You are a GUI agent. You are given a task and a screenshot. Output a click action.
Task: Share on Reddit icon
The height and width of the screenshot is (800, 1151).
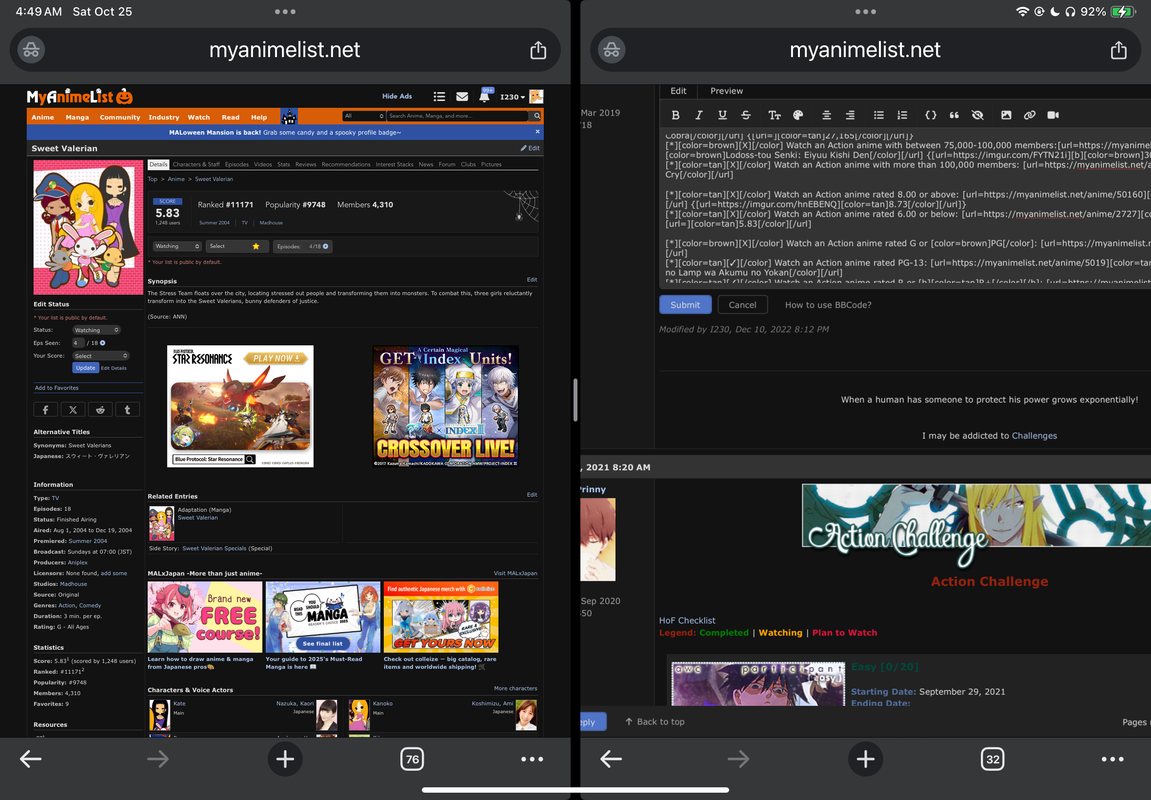click(x=100, y=410)
